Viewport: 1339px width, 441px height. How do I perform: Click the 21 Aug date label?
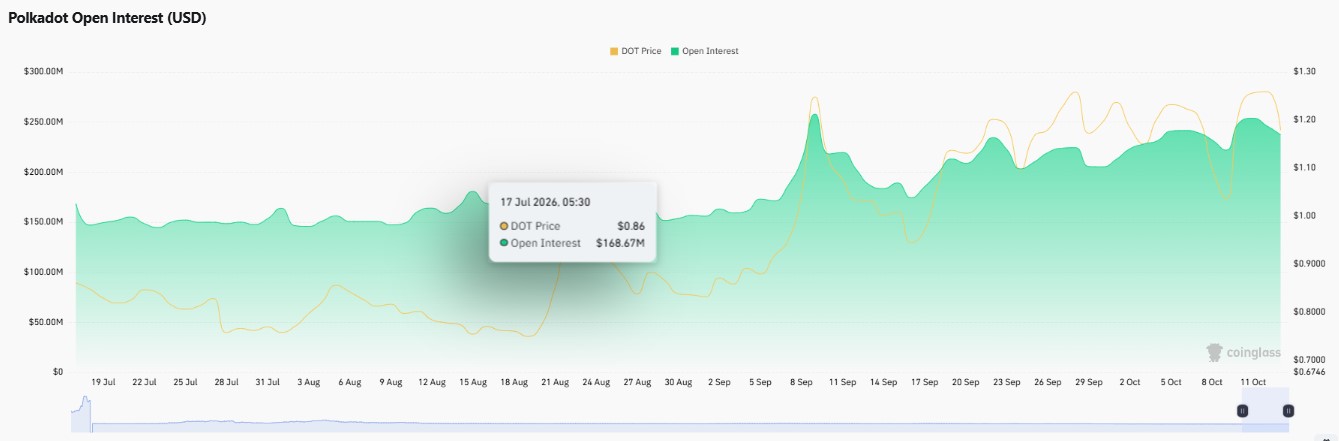click(x=555, y=382)
